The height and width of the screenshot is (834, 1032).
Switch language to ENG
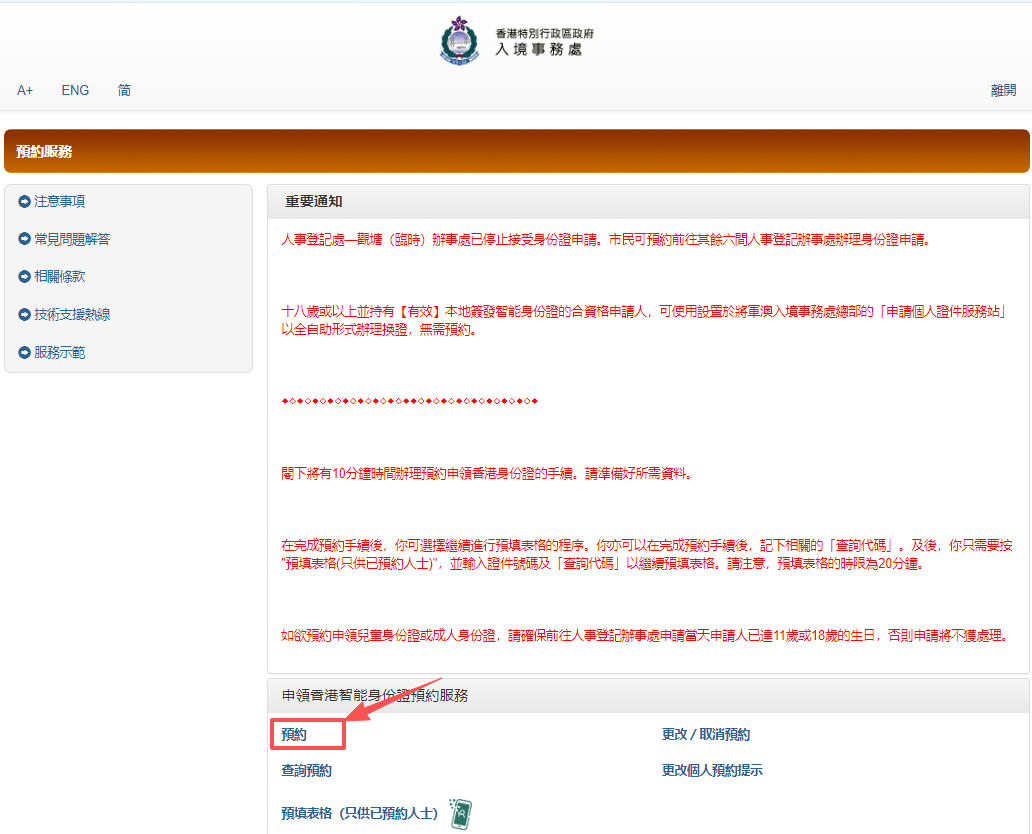click(x=75, y=90)
